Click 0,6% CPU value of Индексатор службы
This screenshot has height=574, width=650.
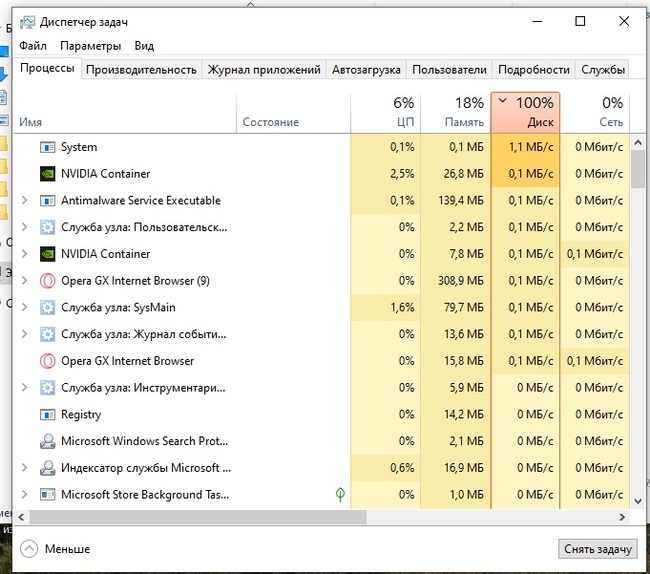(402, 468)
